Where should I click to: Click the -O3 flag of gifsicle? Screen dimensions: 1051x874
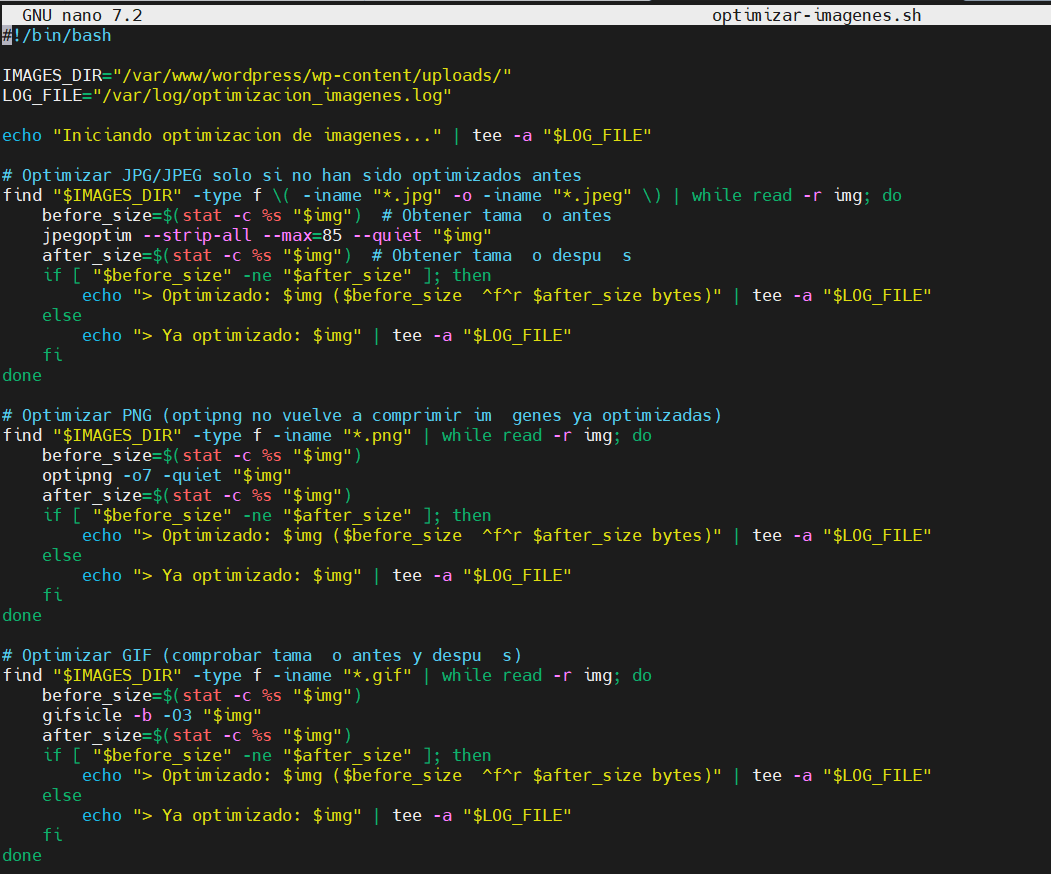click(176, 715)
